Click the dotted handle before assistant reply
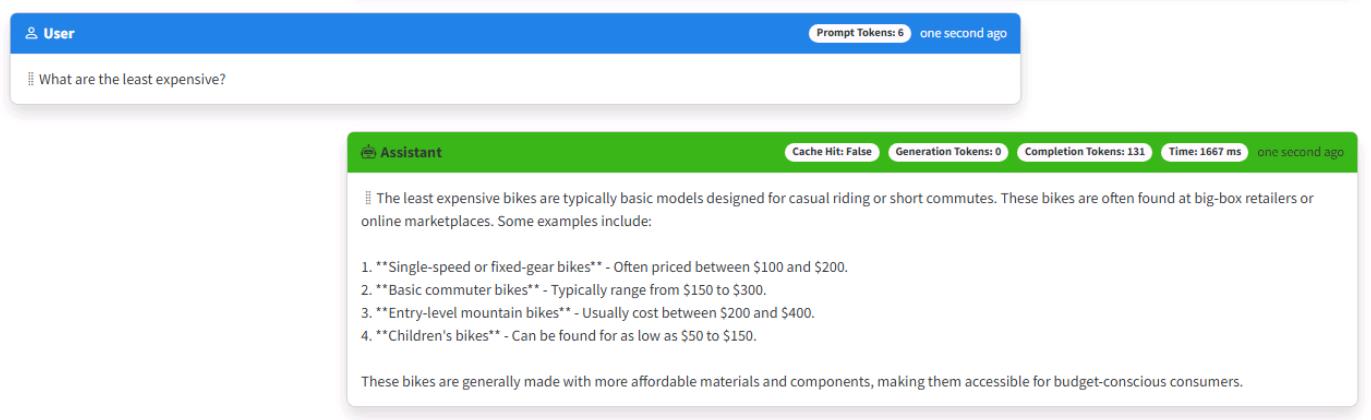The image size is (1371, 420). pyautogui.click(x=367, y=199)
